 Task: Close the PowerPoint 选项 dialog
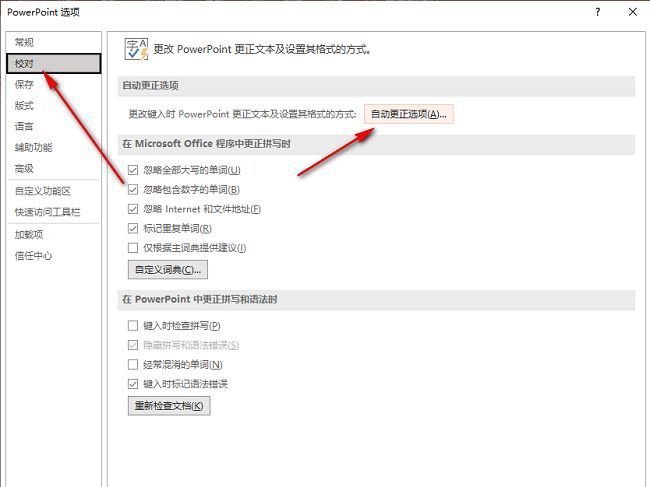click(633, 12)
